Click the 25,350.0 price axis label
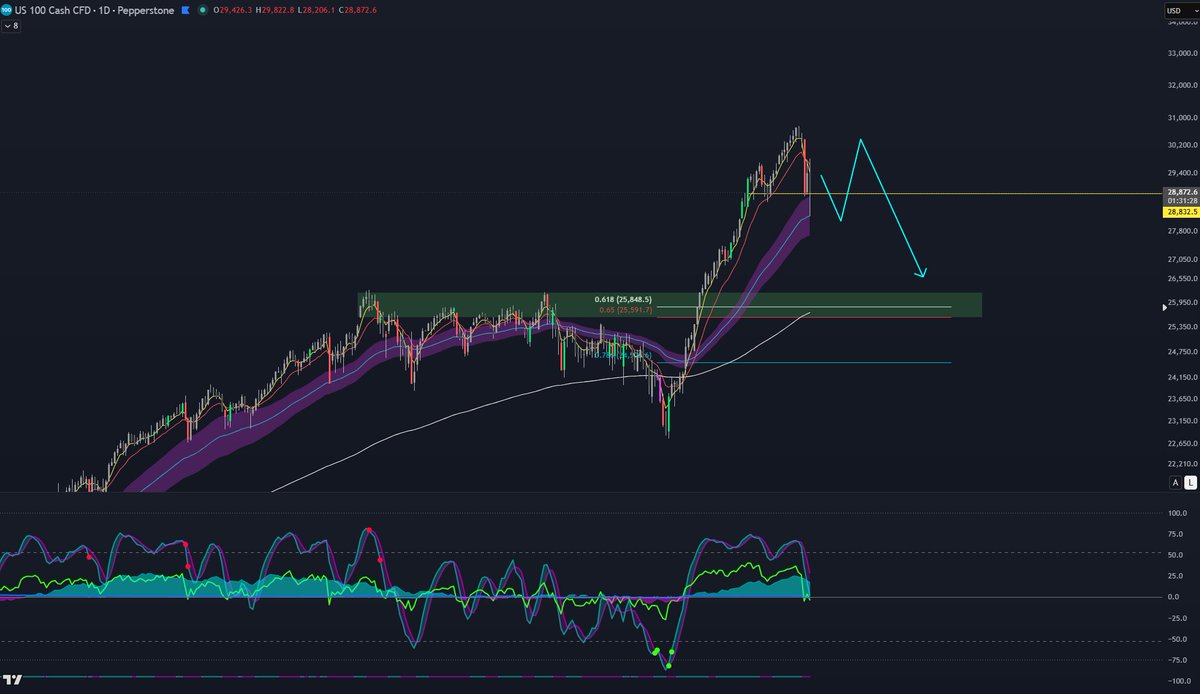The image size is (1200, 694). click(1181, 327)
